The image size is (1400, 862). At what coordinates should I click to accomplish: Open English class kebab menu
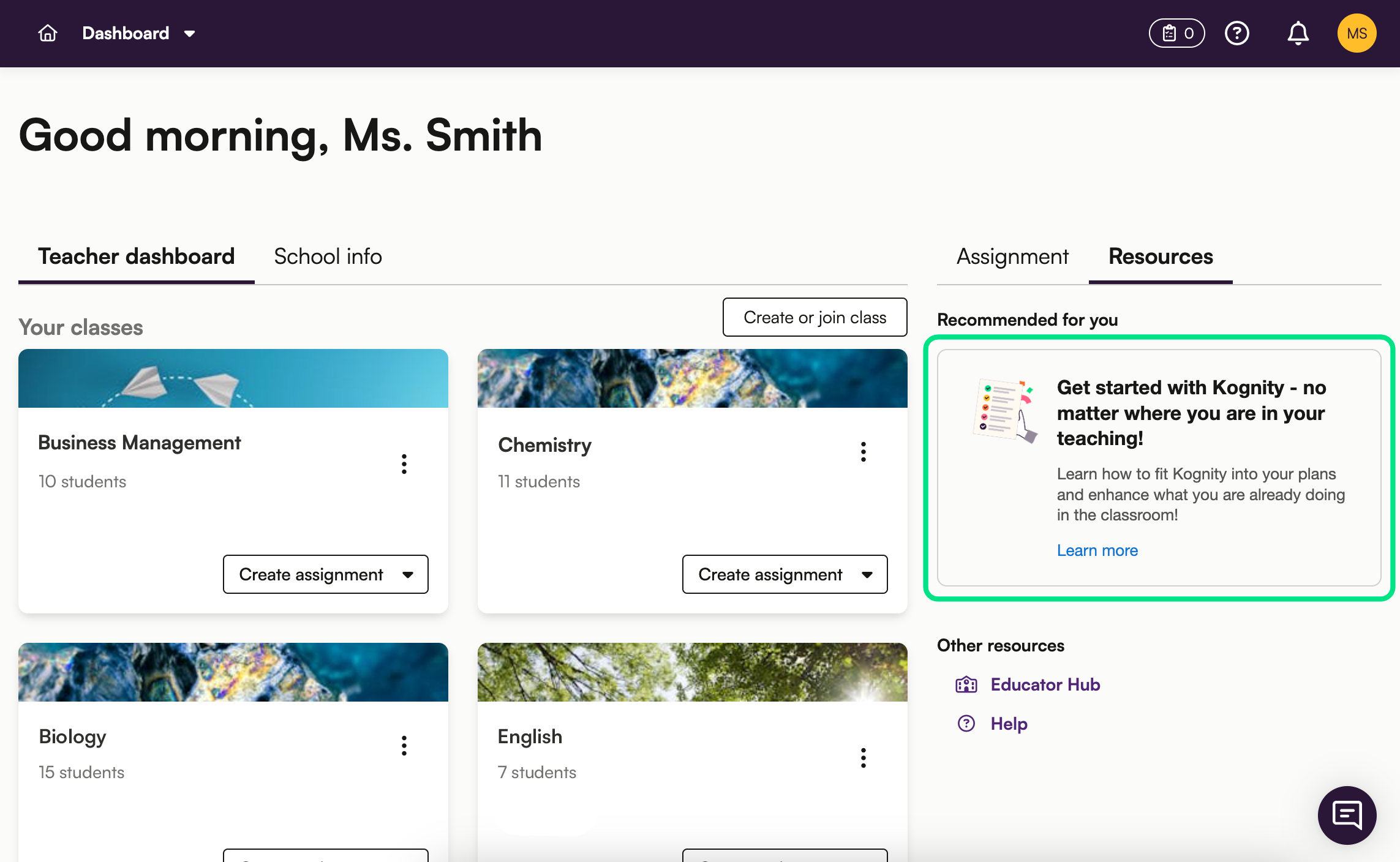click(x=864, y=758)
